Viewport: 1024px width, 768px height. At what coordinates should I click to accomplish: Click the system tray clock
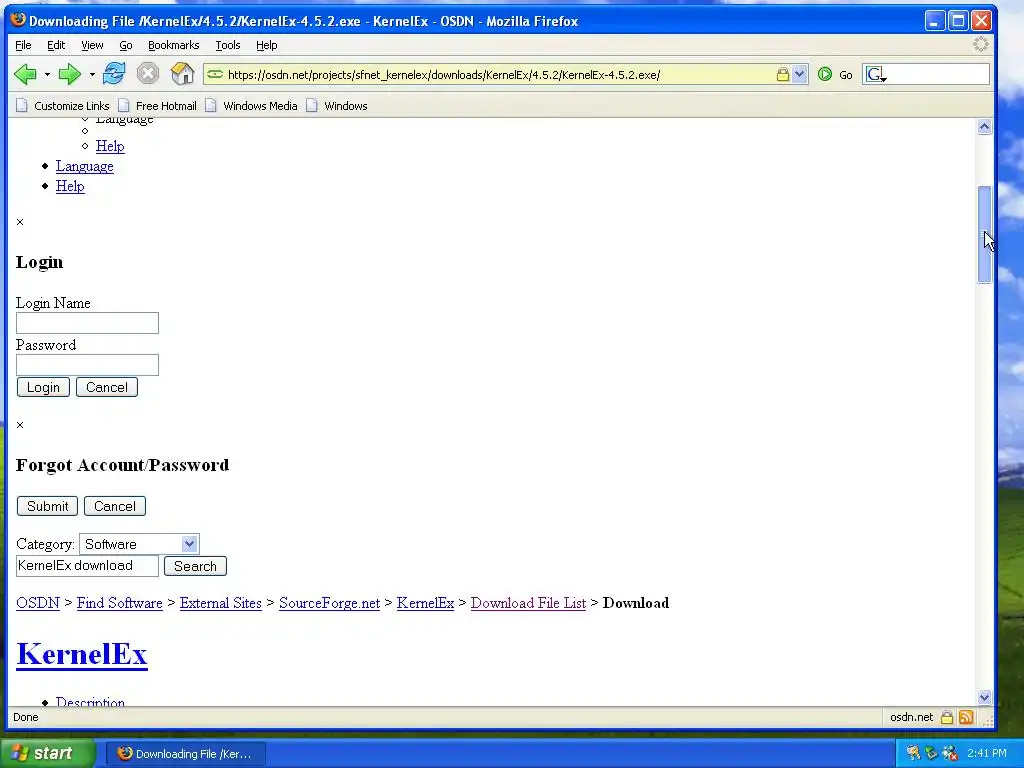tap(987, 754)
